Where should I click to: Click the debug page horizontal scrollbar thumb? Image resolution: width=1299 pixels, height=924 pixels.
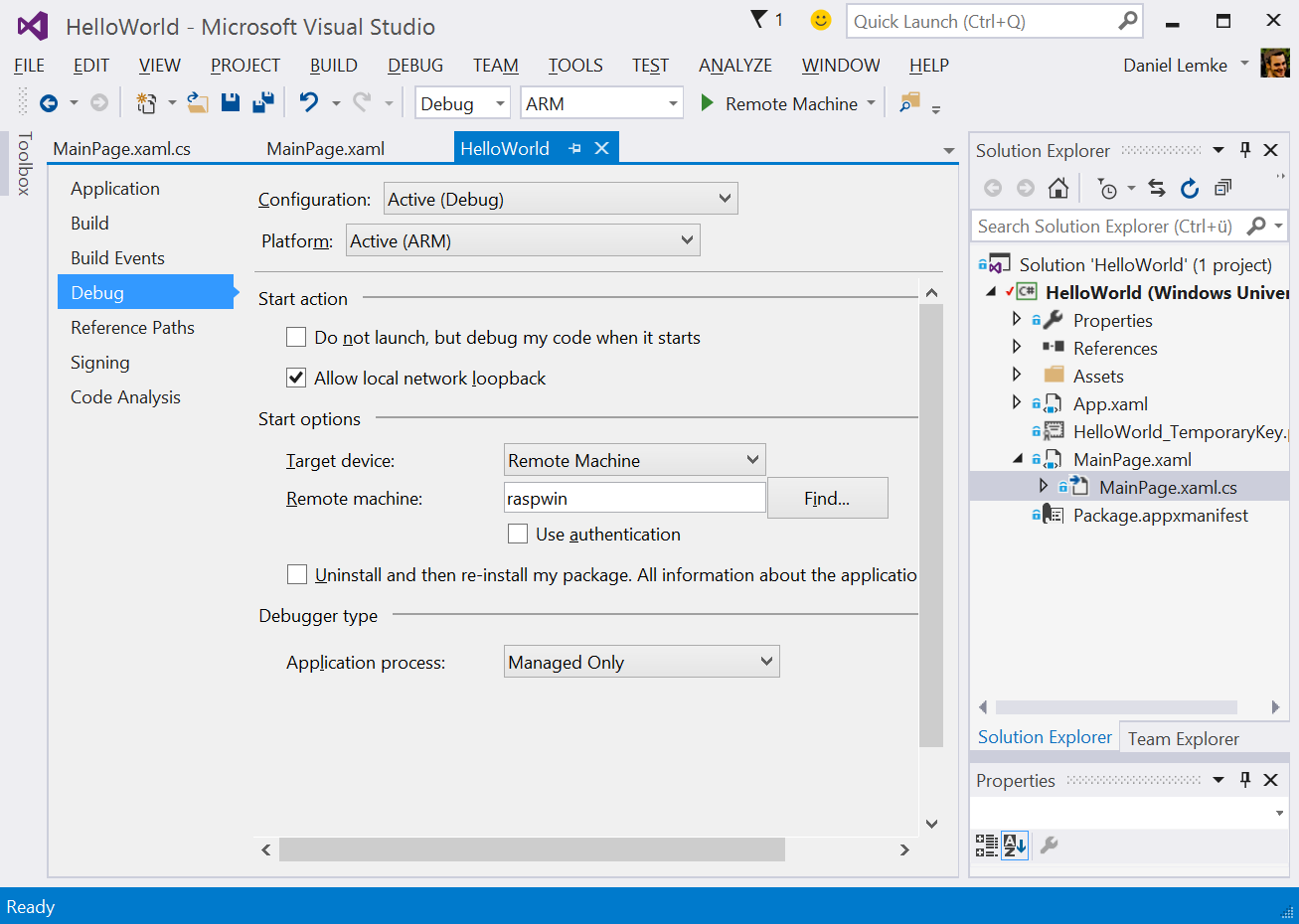[x=532, y=849]
